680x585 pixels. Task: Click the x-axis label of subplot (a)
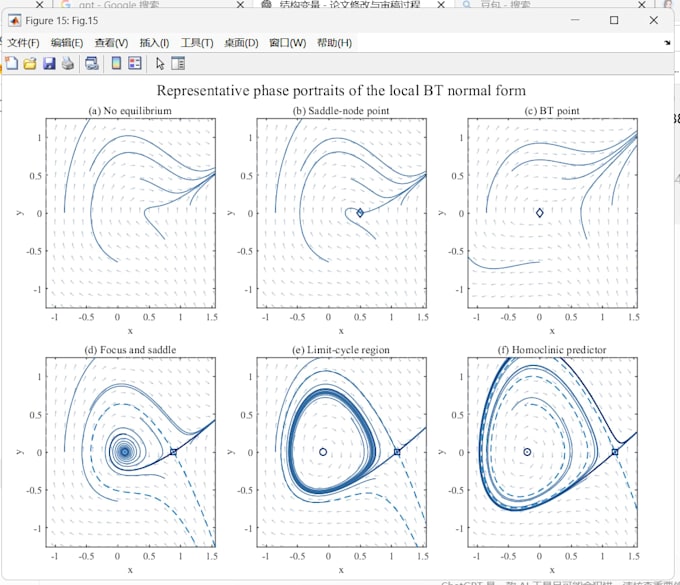coord(130,331)
